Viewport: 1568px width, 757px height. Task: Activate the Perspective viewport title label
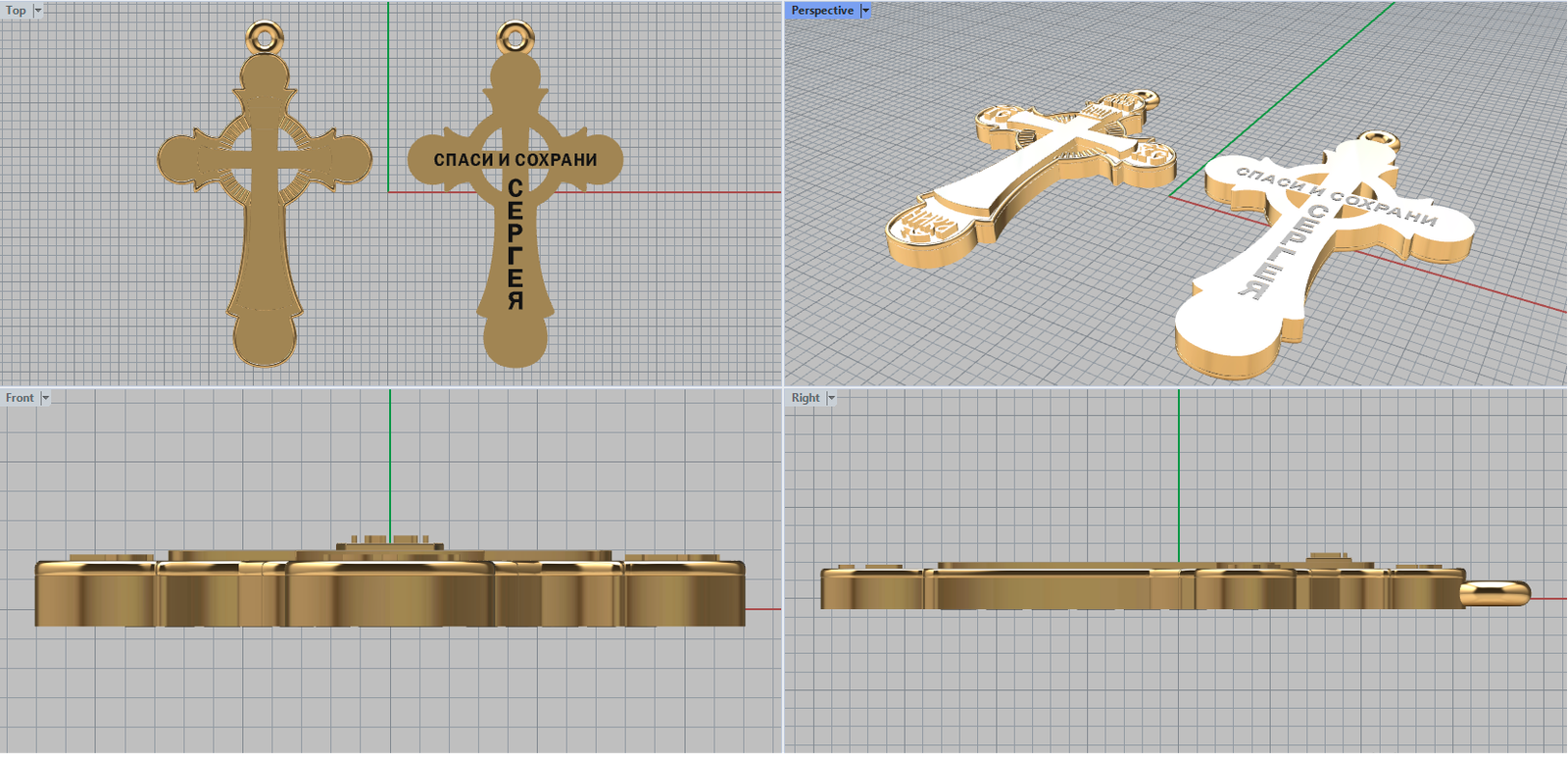pos(821,11)
